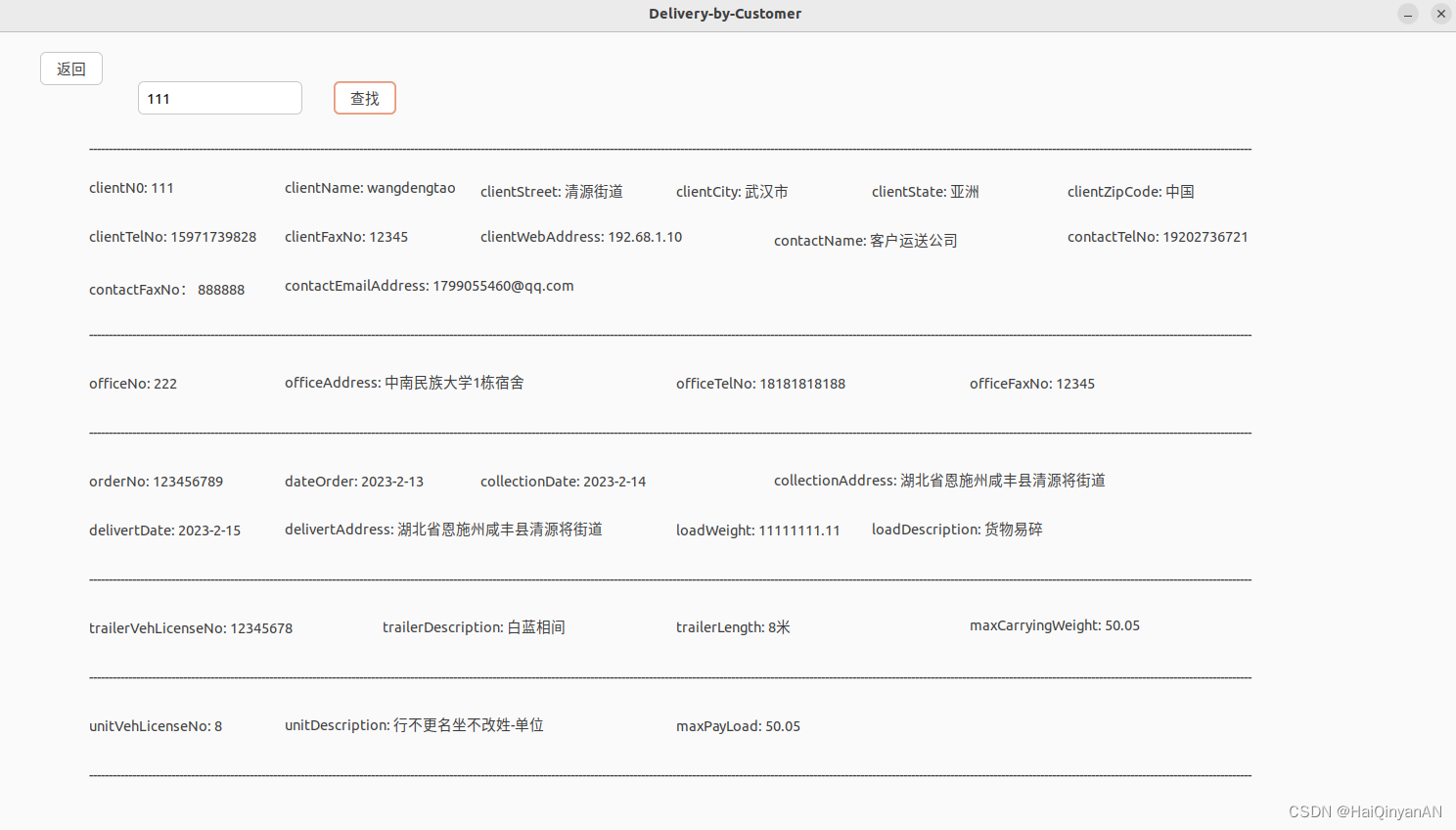Select the text 111 in the search box
Viewport: 1456px width, 830px height.
coord(159,98)
